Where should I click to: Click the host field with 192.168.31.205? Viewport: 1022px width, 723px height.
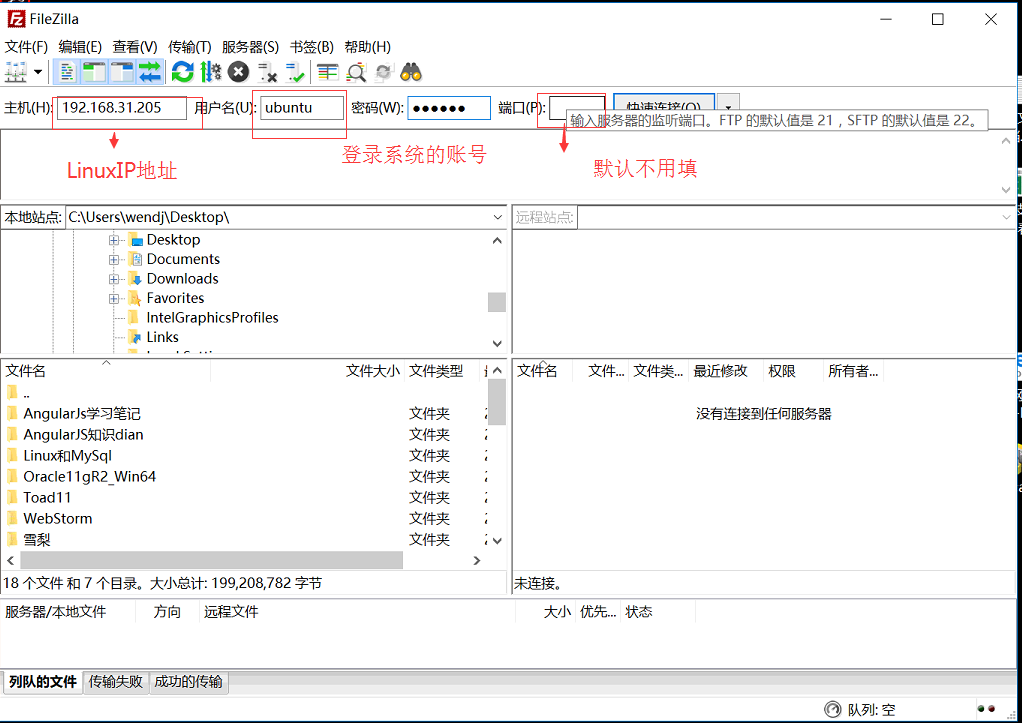click(122, 108)
